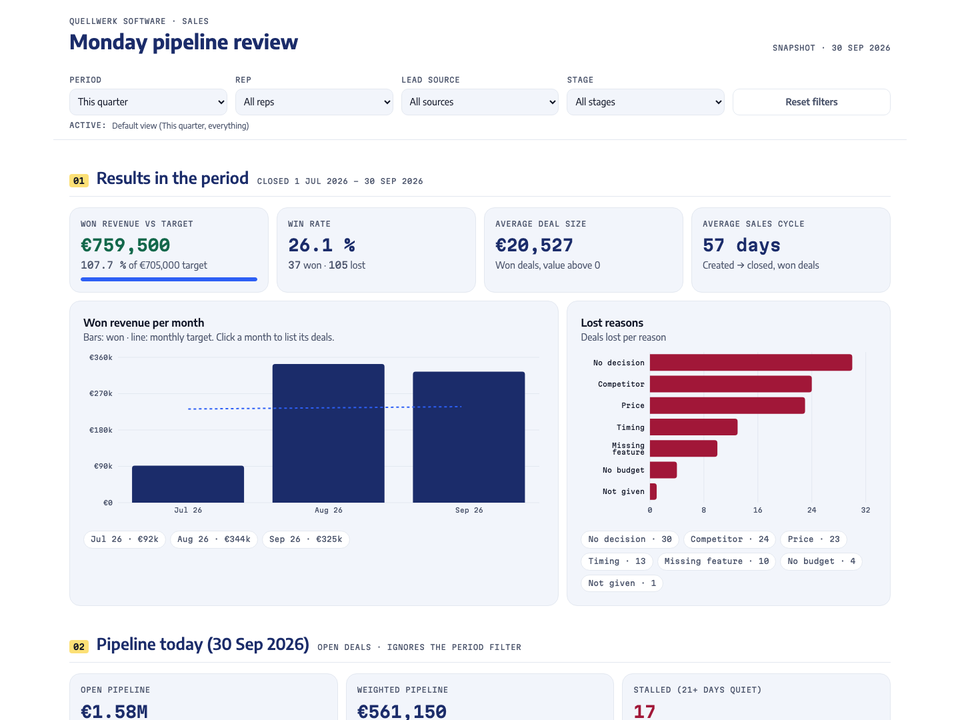Click the No decision bar in Lost reasons
This screenshot has height=720, width=960.
(751, 362)
